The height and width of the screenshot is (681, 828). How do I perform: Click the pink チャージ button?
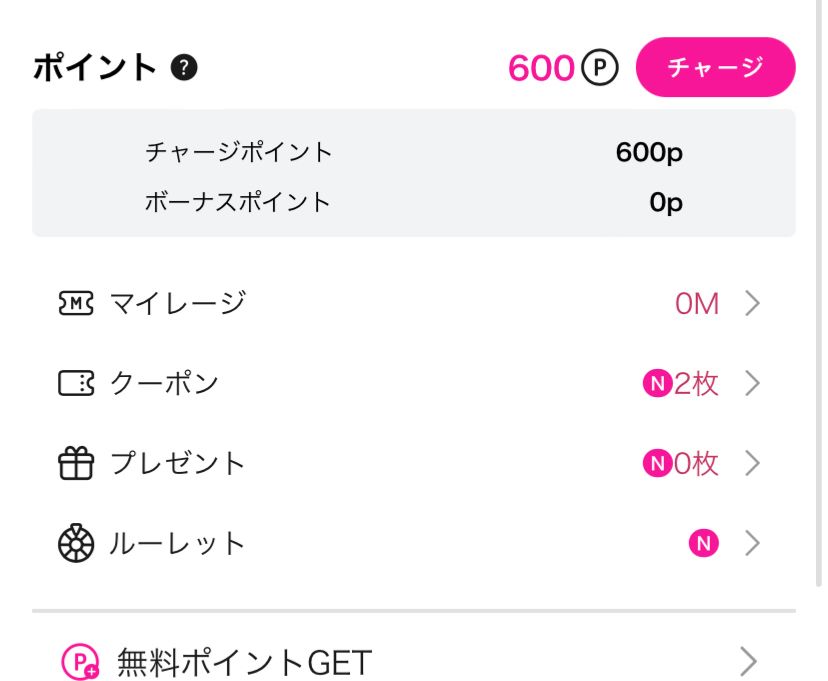coord(716,67)
